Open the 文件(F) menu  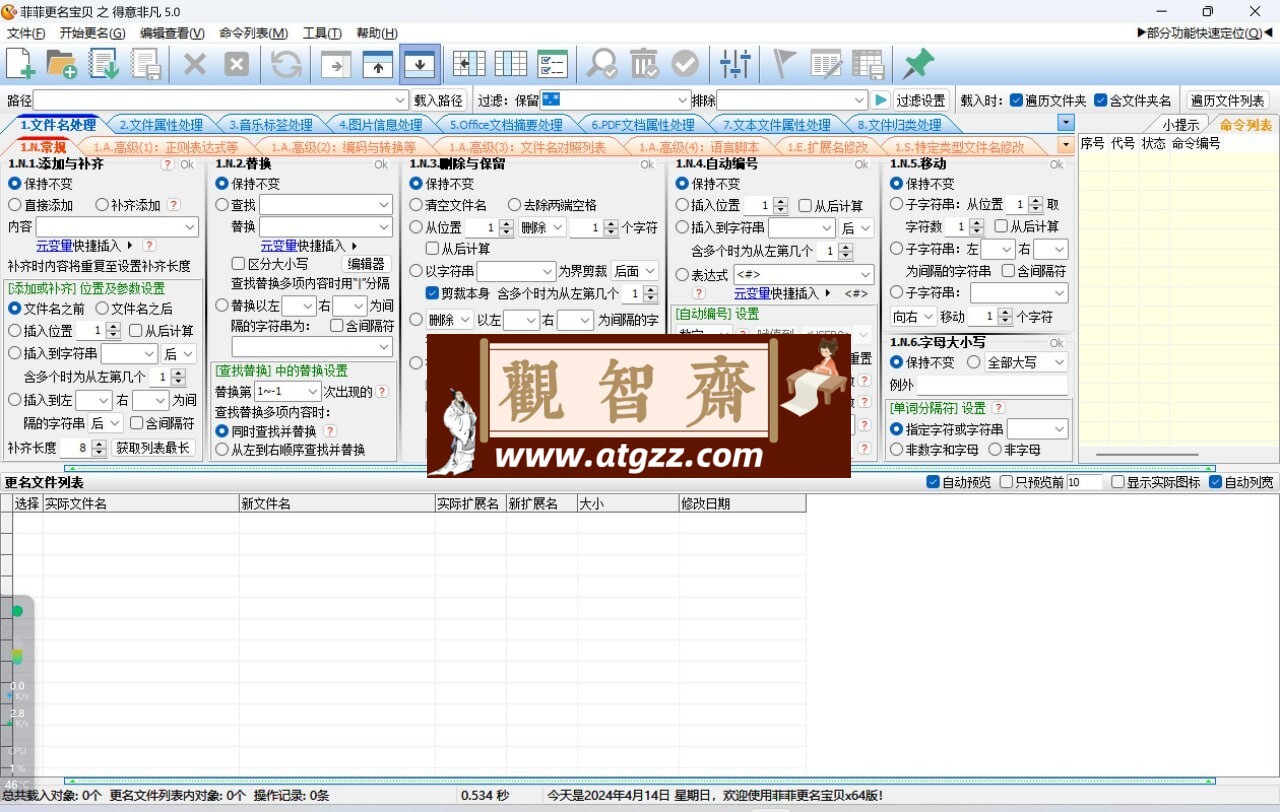tap(26, 33)
